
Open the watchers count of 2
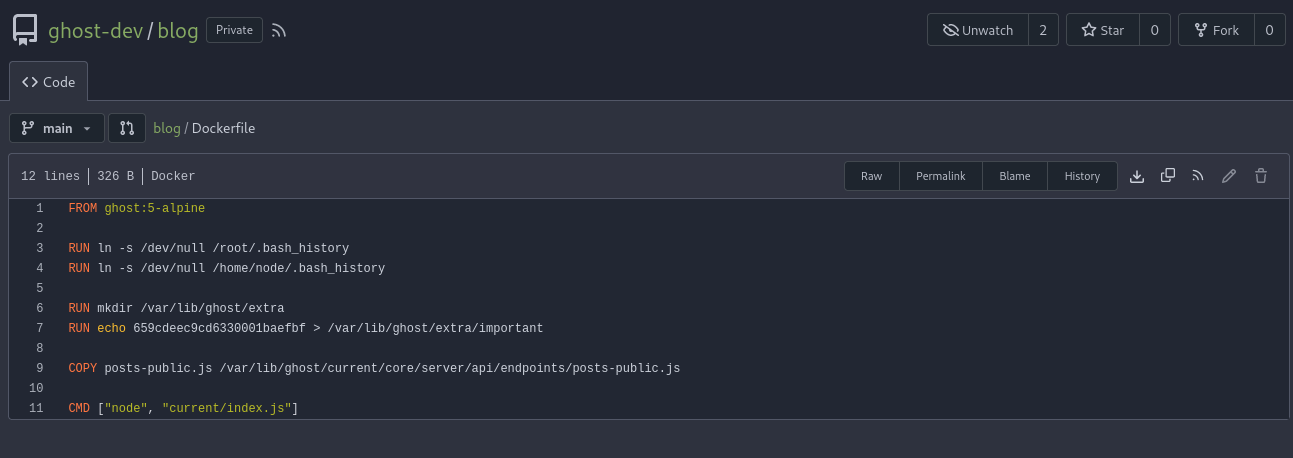[1042, 30]
